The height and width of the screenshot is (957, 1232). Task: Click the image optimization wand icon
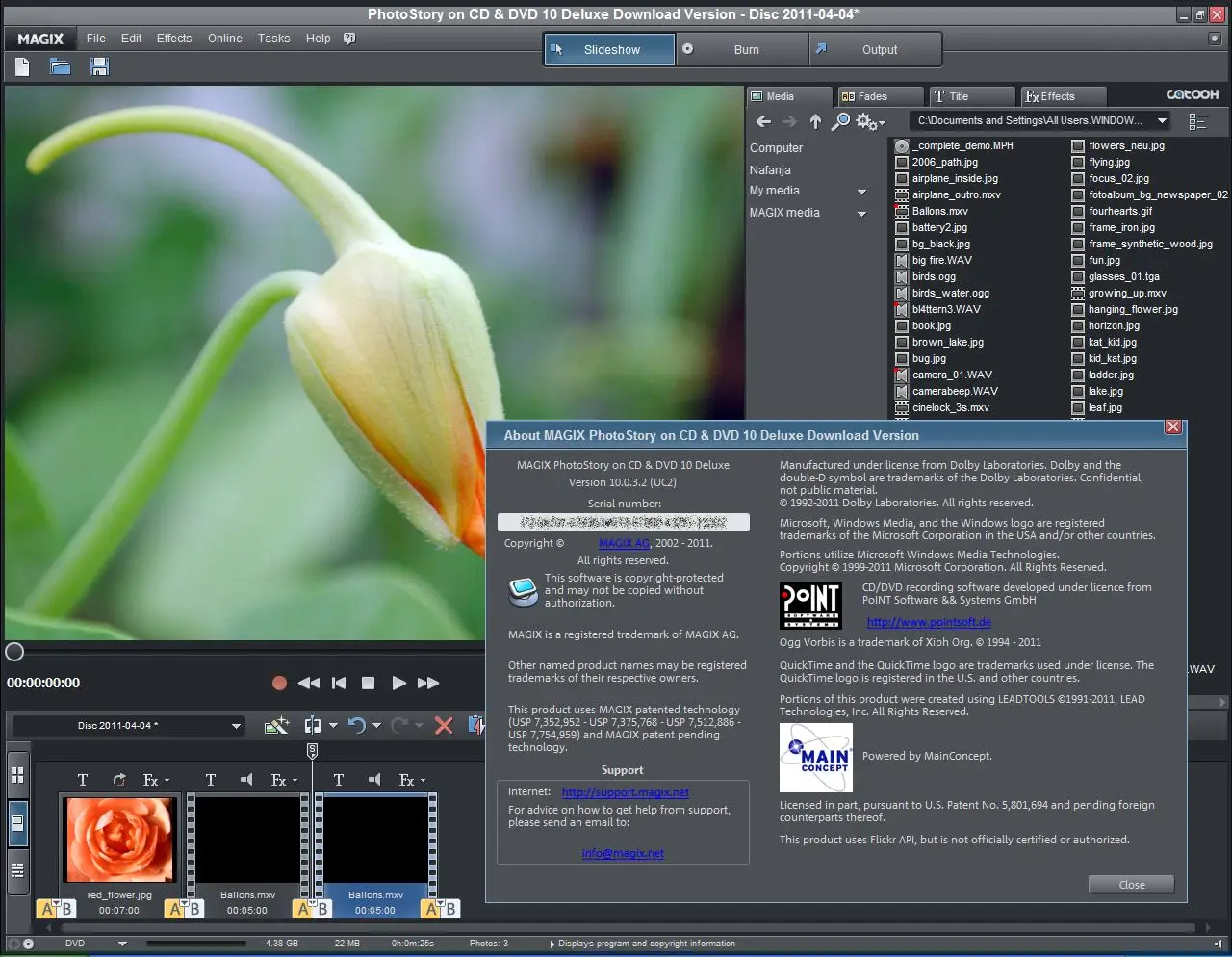pos(276,725)
